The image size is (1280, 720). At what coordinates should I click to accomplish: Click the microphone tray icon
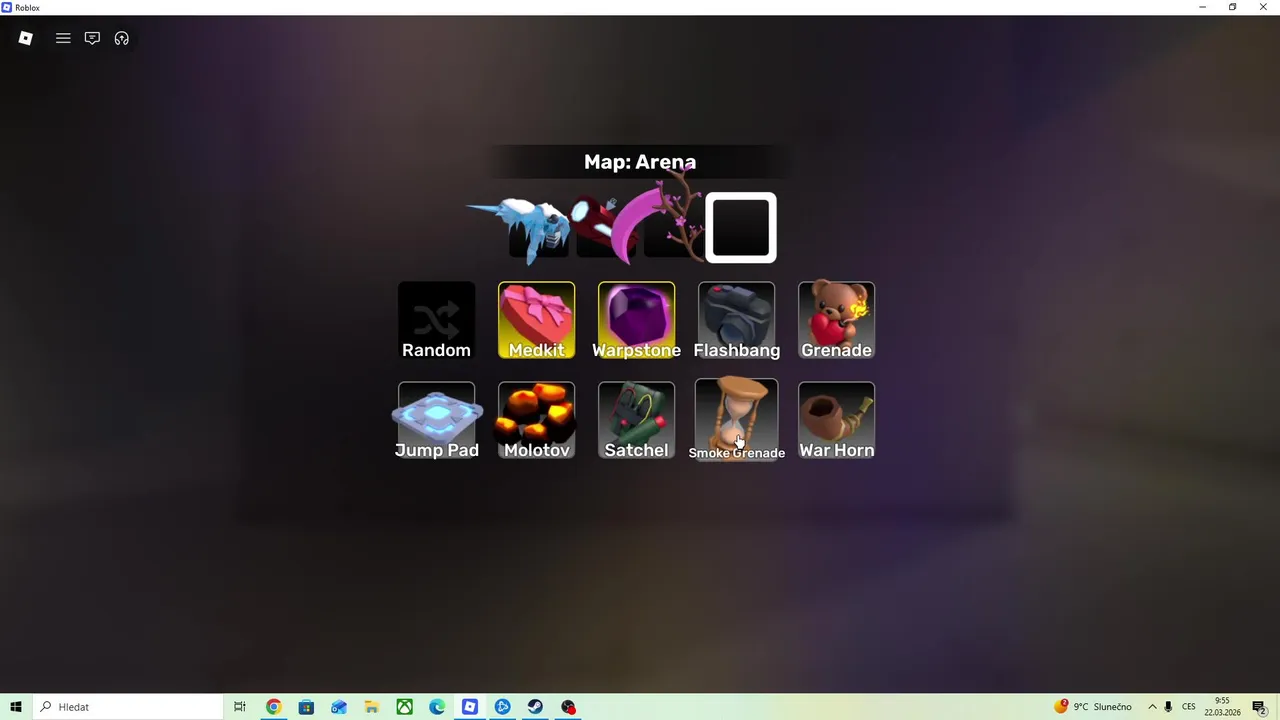click(x=1168, y=707)
